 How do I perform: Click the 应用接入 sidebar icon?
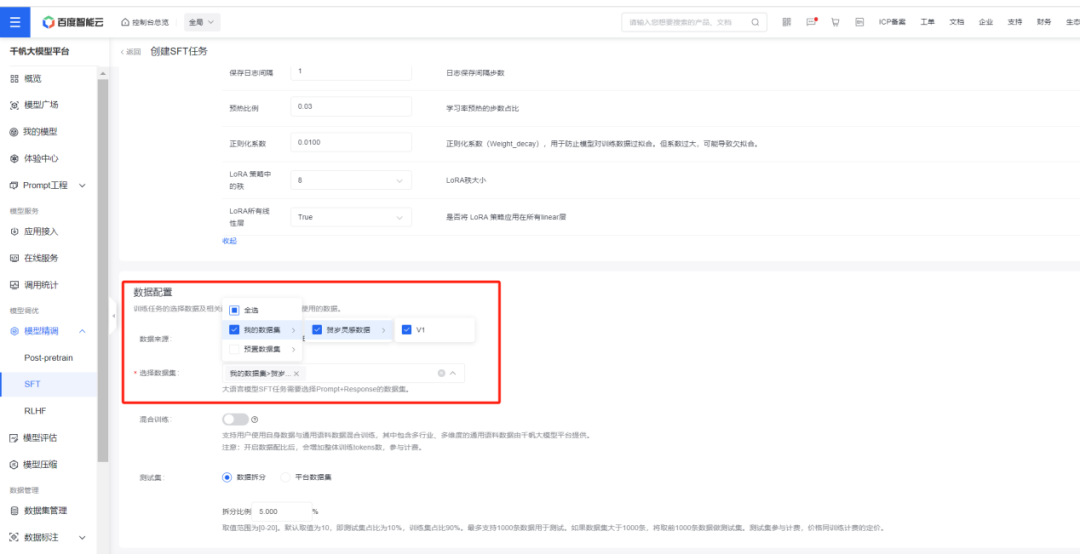[x=14, y=232]
